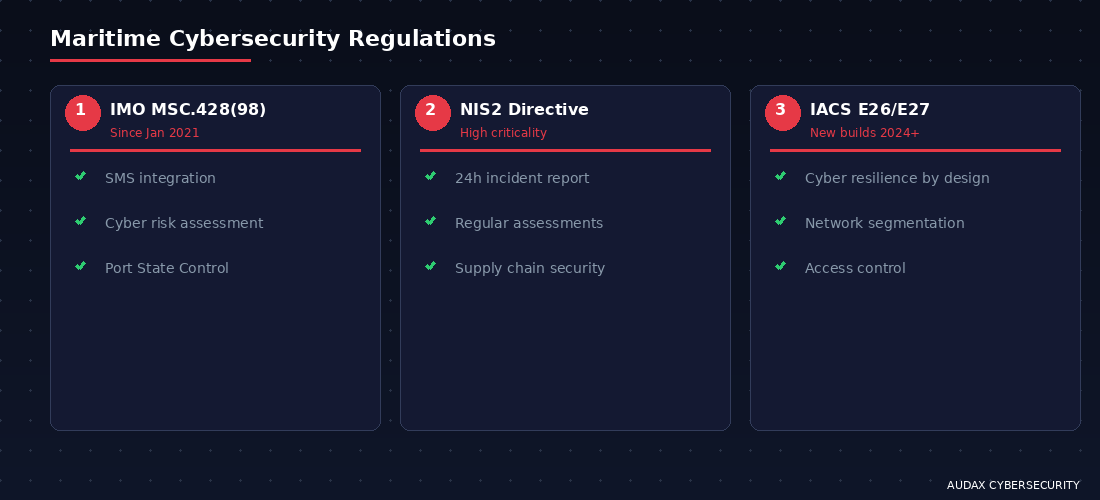Click the Maritime Cybersecurity Regulations title

[x=273, y=39]
